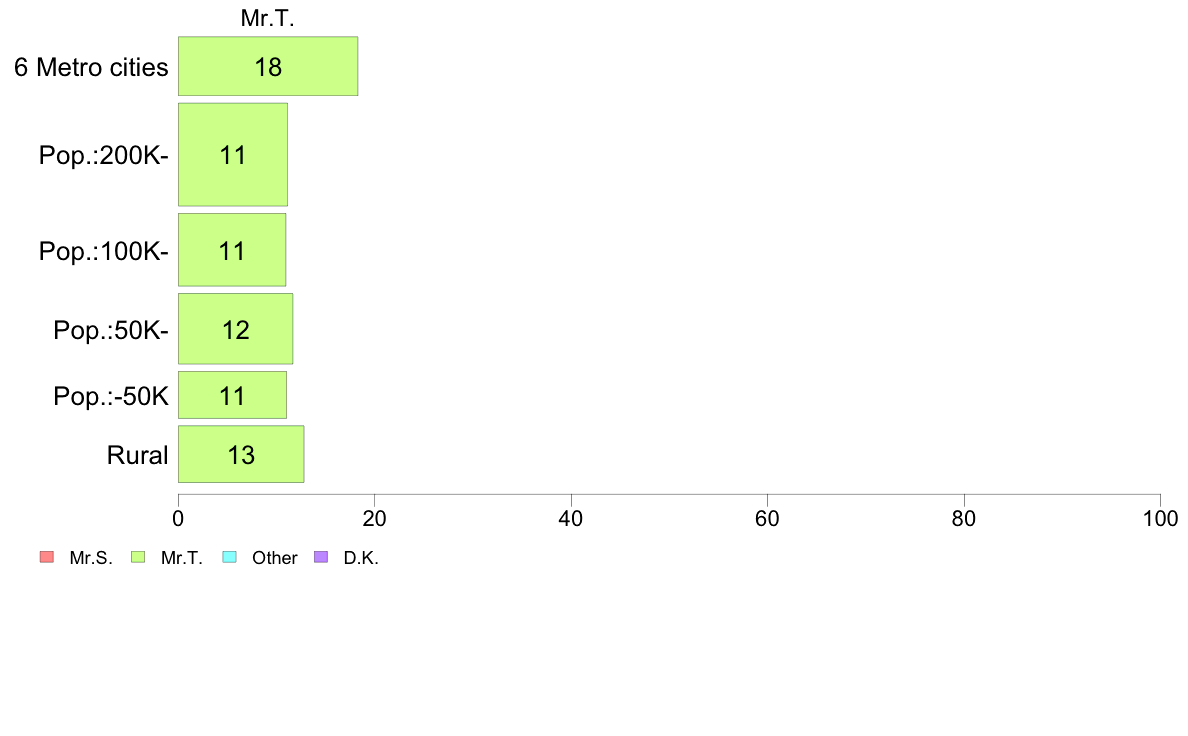Click the axis tick labeled 100

point(1160,518)
